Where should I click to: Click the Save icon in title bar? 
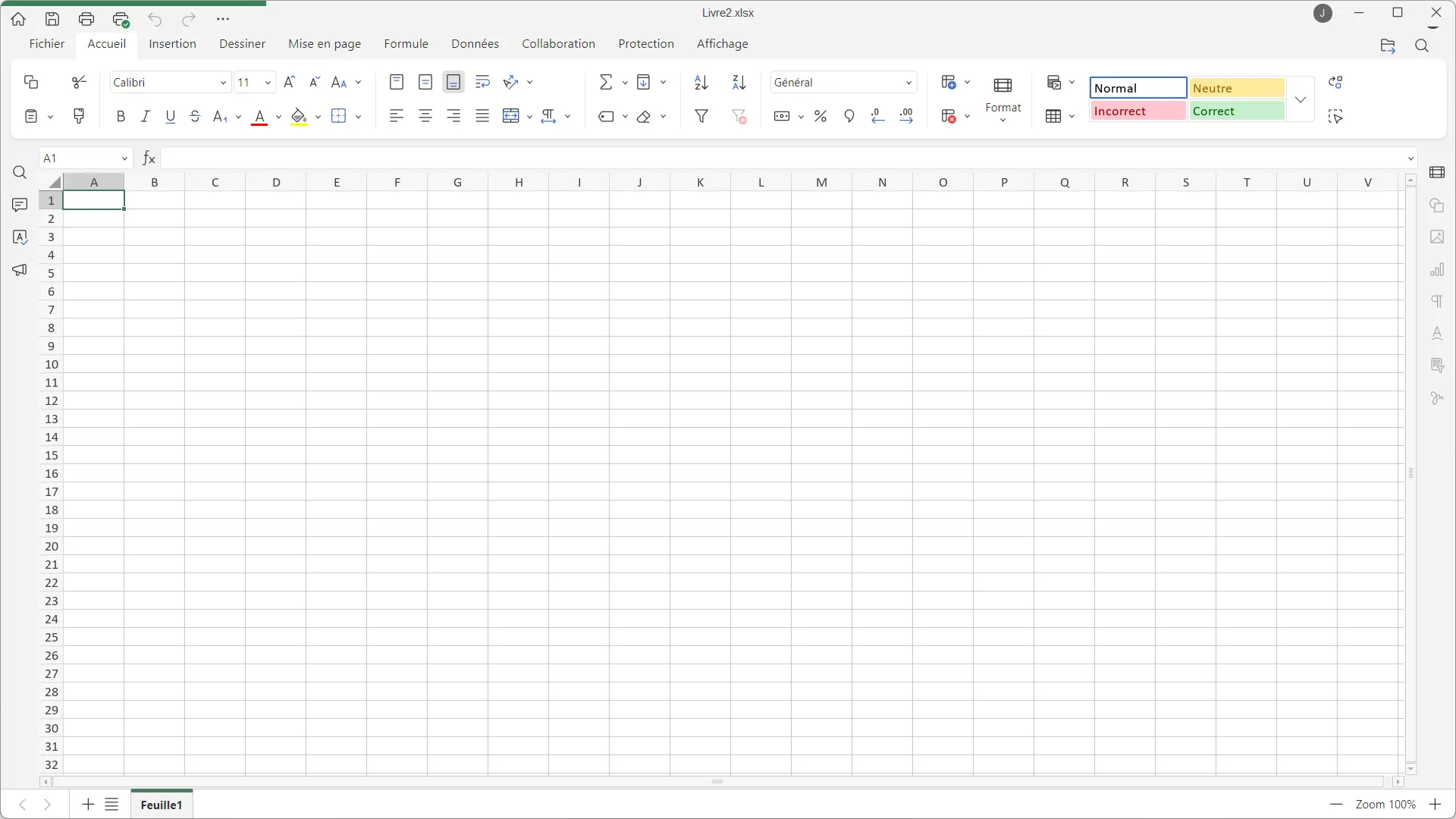52,19
